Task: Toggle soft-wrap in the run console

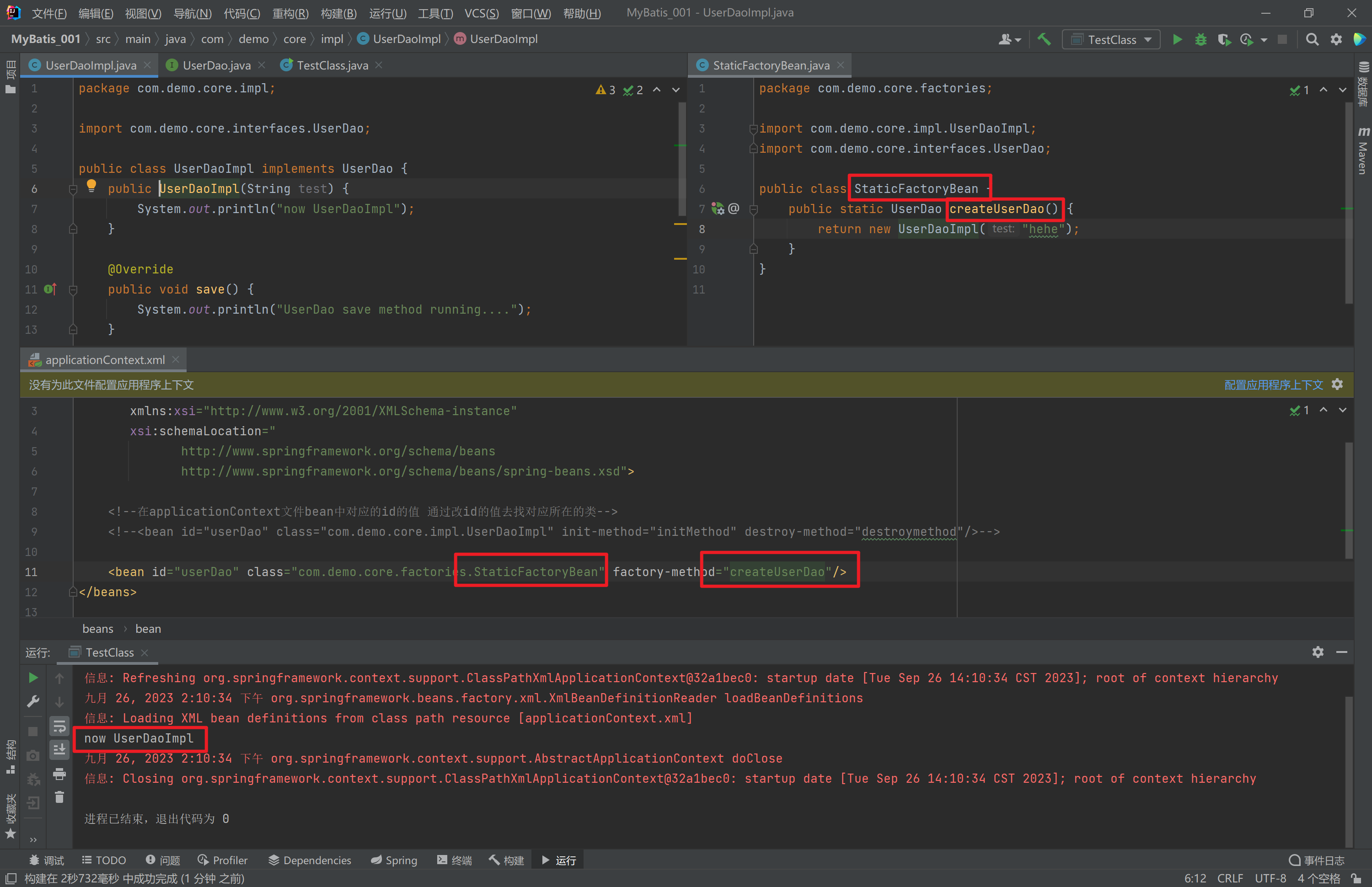Action: click(59, 727)
